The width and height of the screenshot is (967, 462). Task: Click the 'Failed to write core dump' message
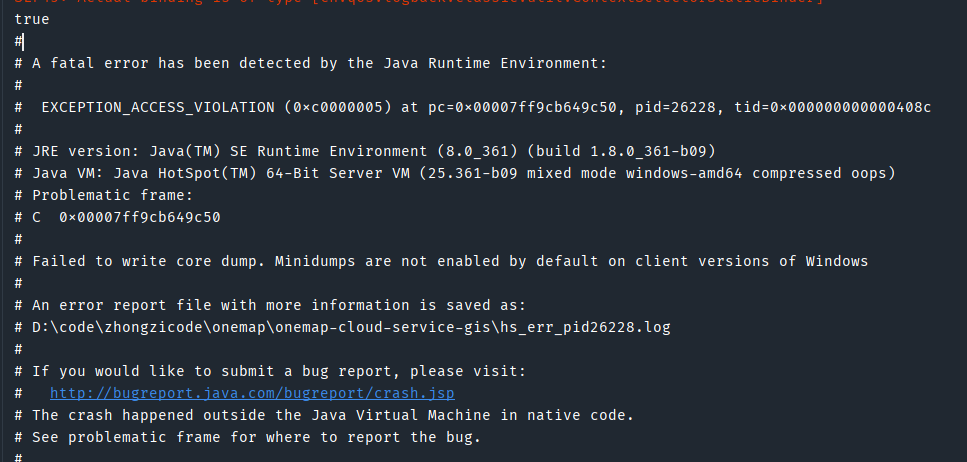pyautogui.click(x=450, y=261)
